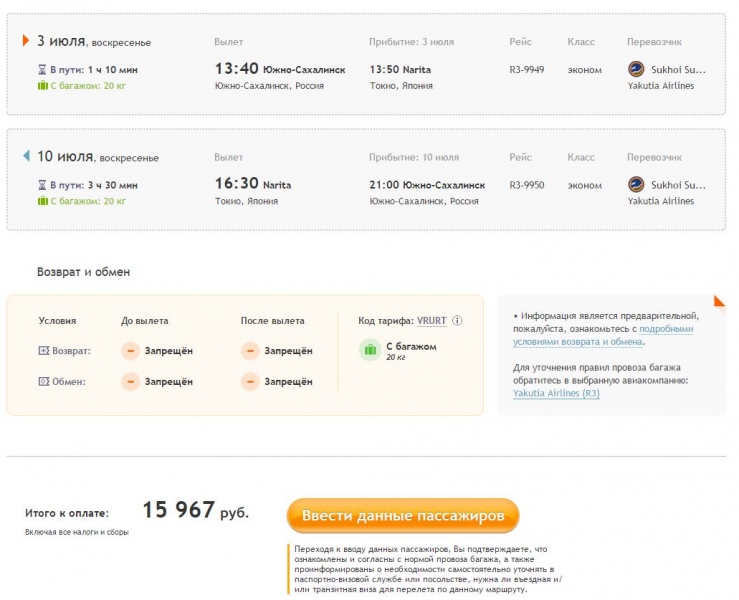Click the blue return arrow beside 10 июля
739x600 pixels.
tap(26, 156)
